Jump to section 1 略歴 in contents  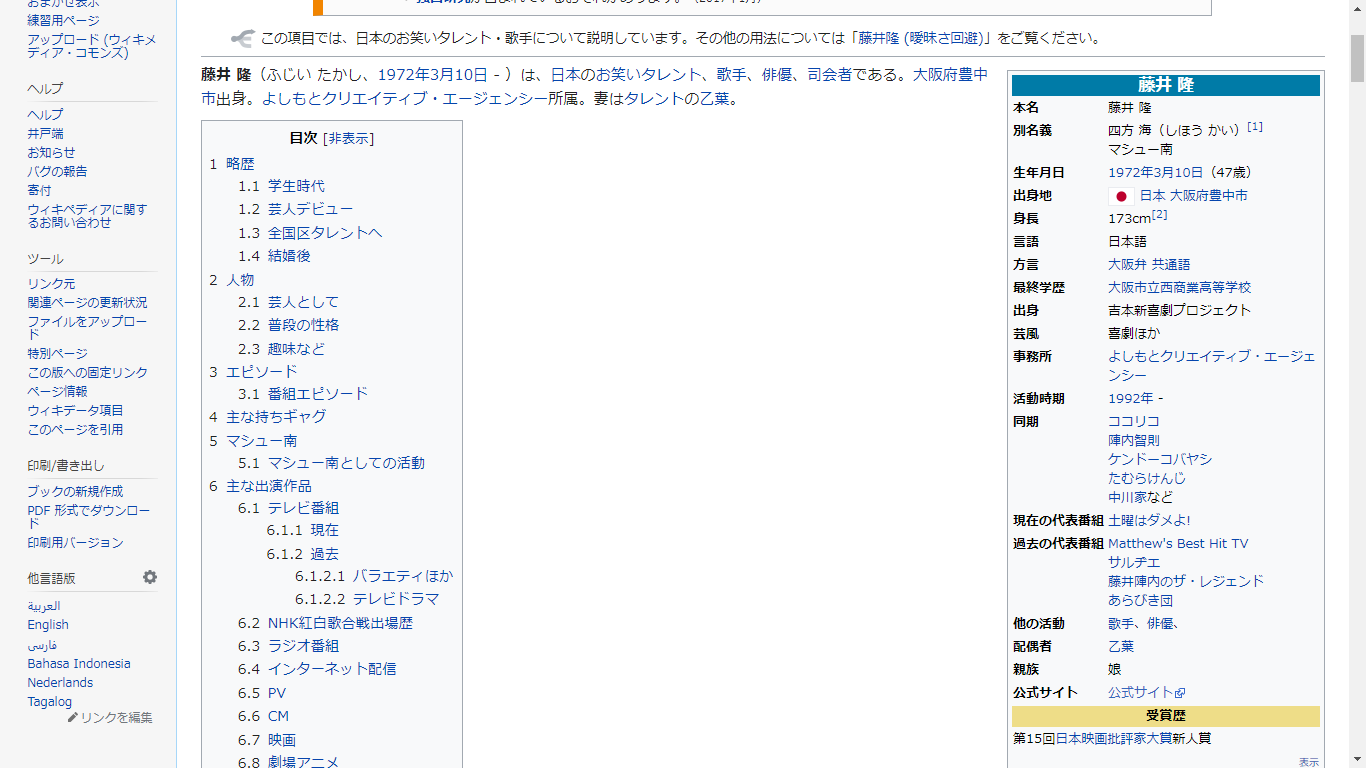(232, 163)
